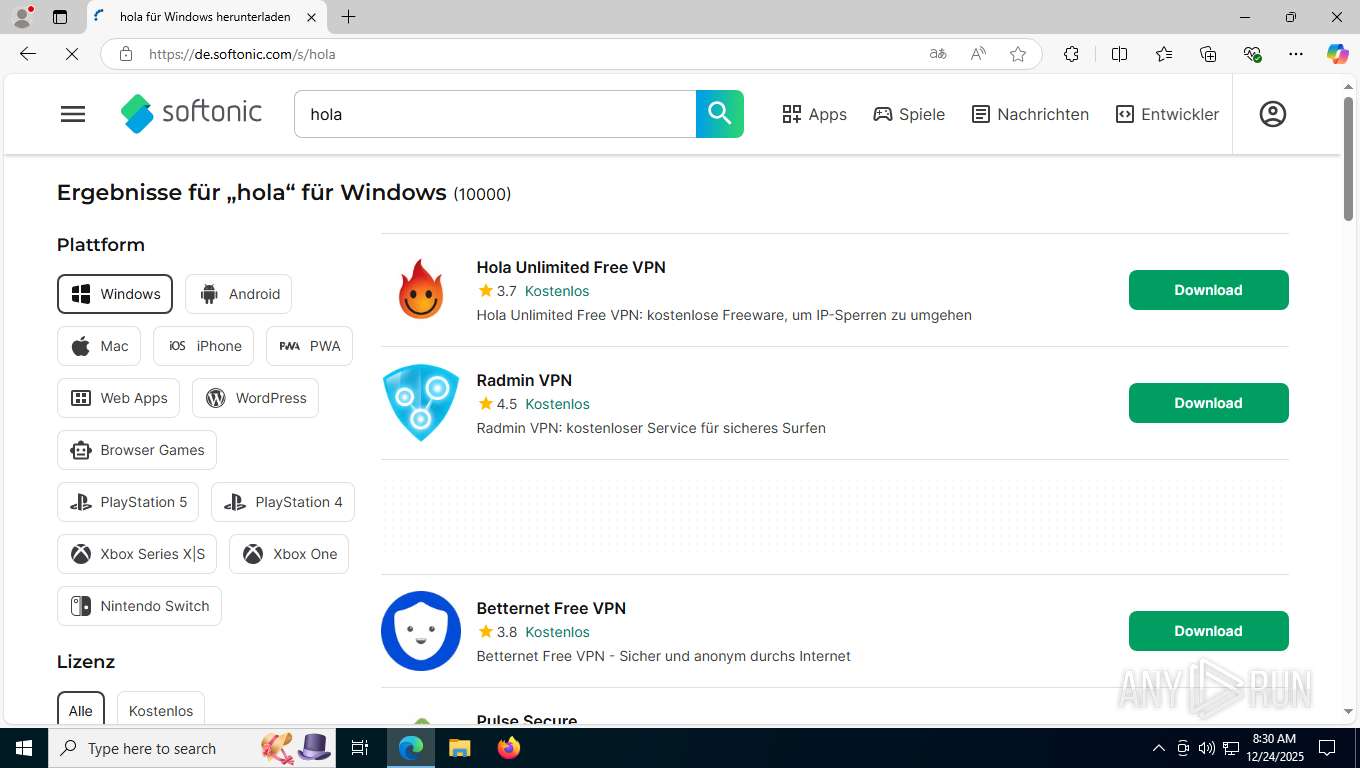The height and width of the screenshot is (768, 1360).
Task: Click the Radmin VPN shield icon
Action: click(421, 403)
